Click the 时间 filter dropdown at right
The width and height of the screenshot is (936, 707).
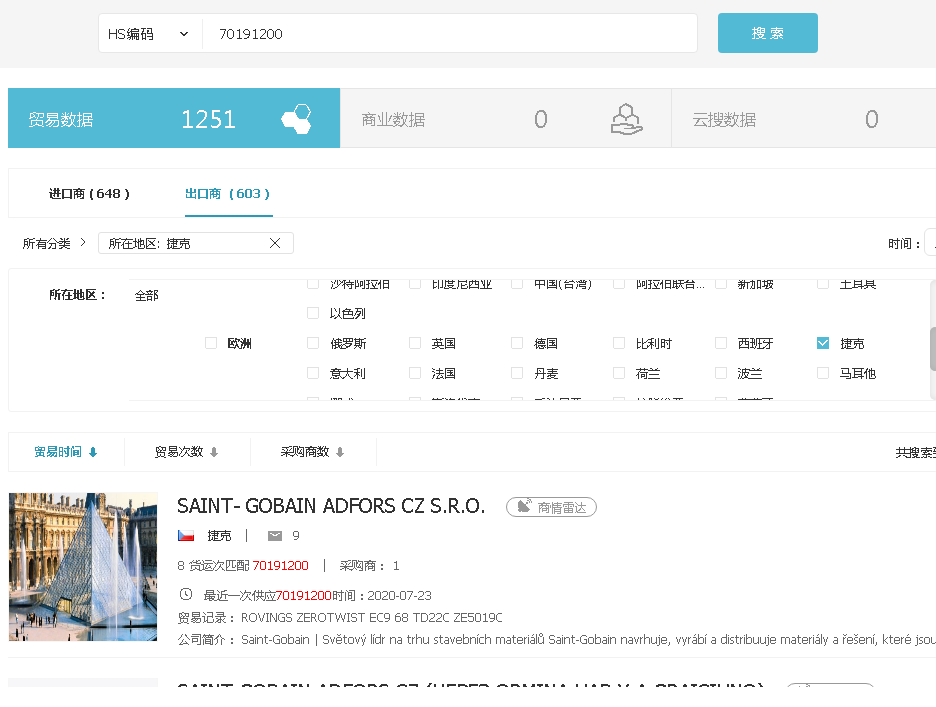point(930,243)
